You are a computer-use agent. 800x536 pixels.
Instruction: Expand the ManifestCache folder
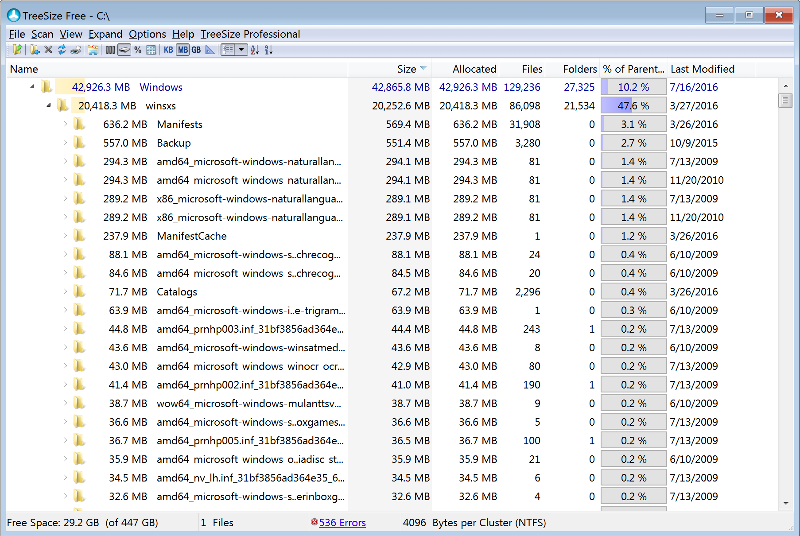point(65,235)
